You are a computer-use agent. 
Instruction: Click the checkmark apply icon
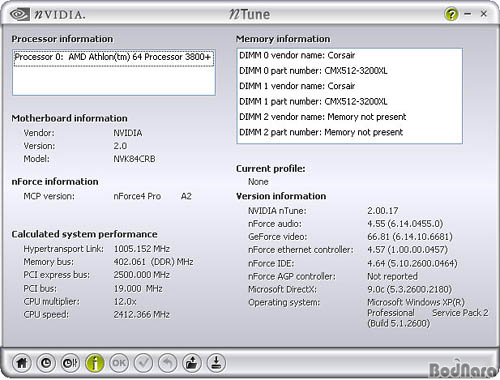tap(143, 363)
